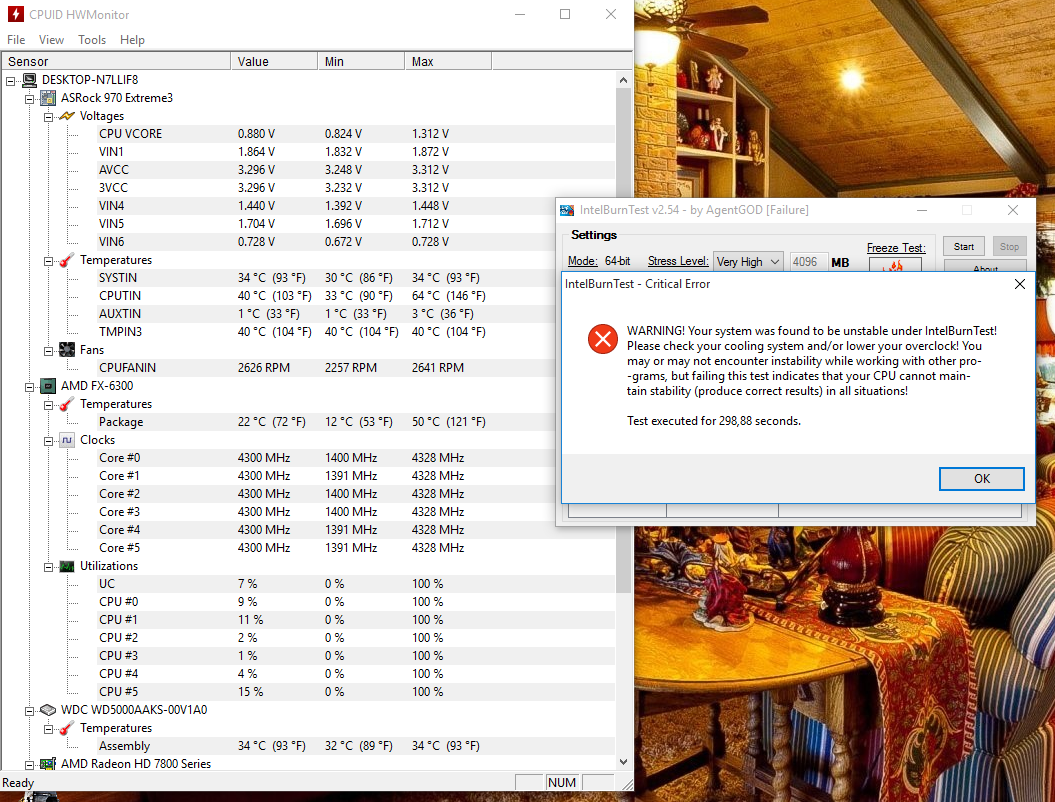The height and width of the screenshot is (802, 1055).
Task: Click the Clocks waveform icon
Action: [x=67, y=440]
